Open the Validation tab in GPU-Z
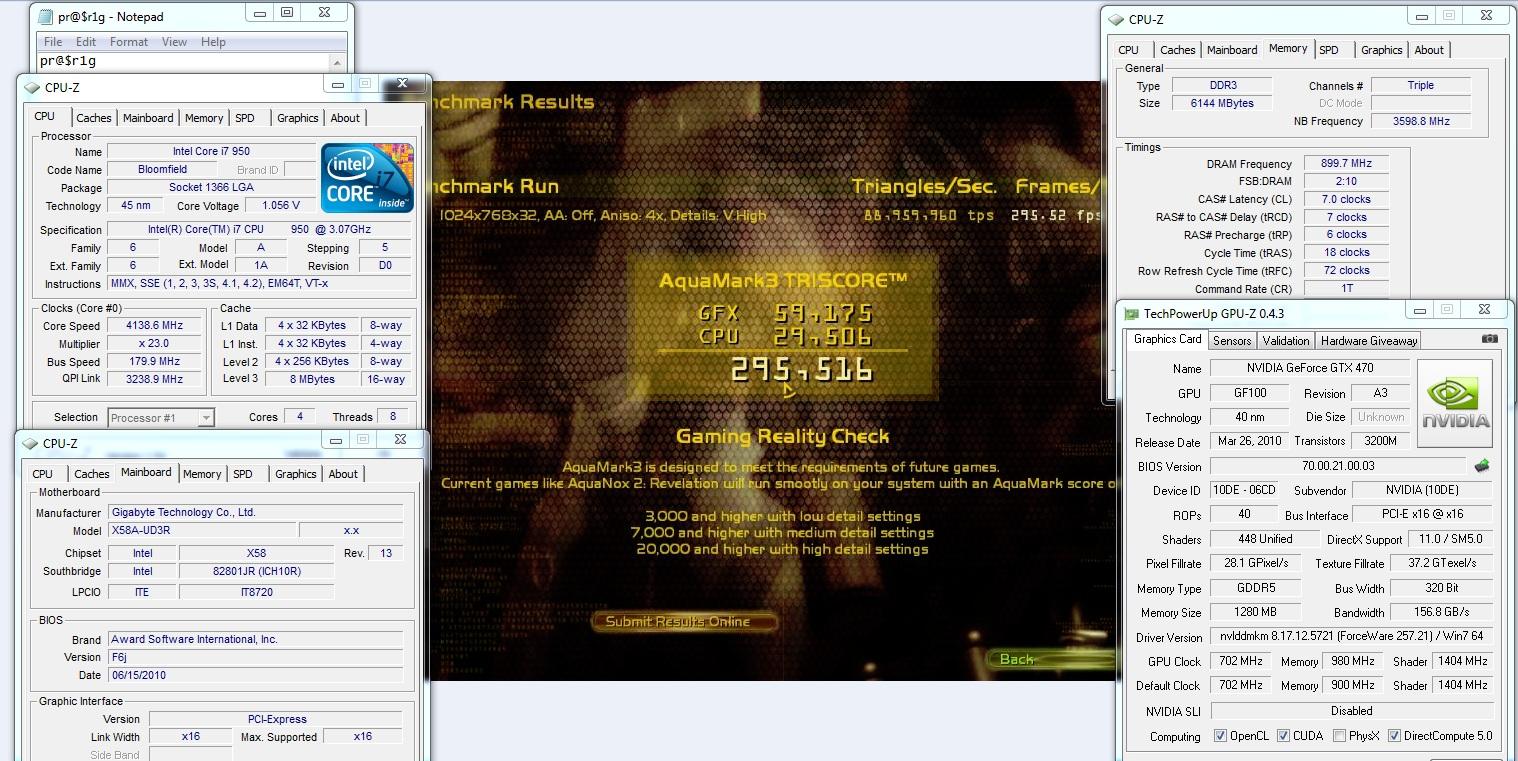The height and width of the screenshot is (761, 1518). 1286,341
